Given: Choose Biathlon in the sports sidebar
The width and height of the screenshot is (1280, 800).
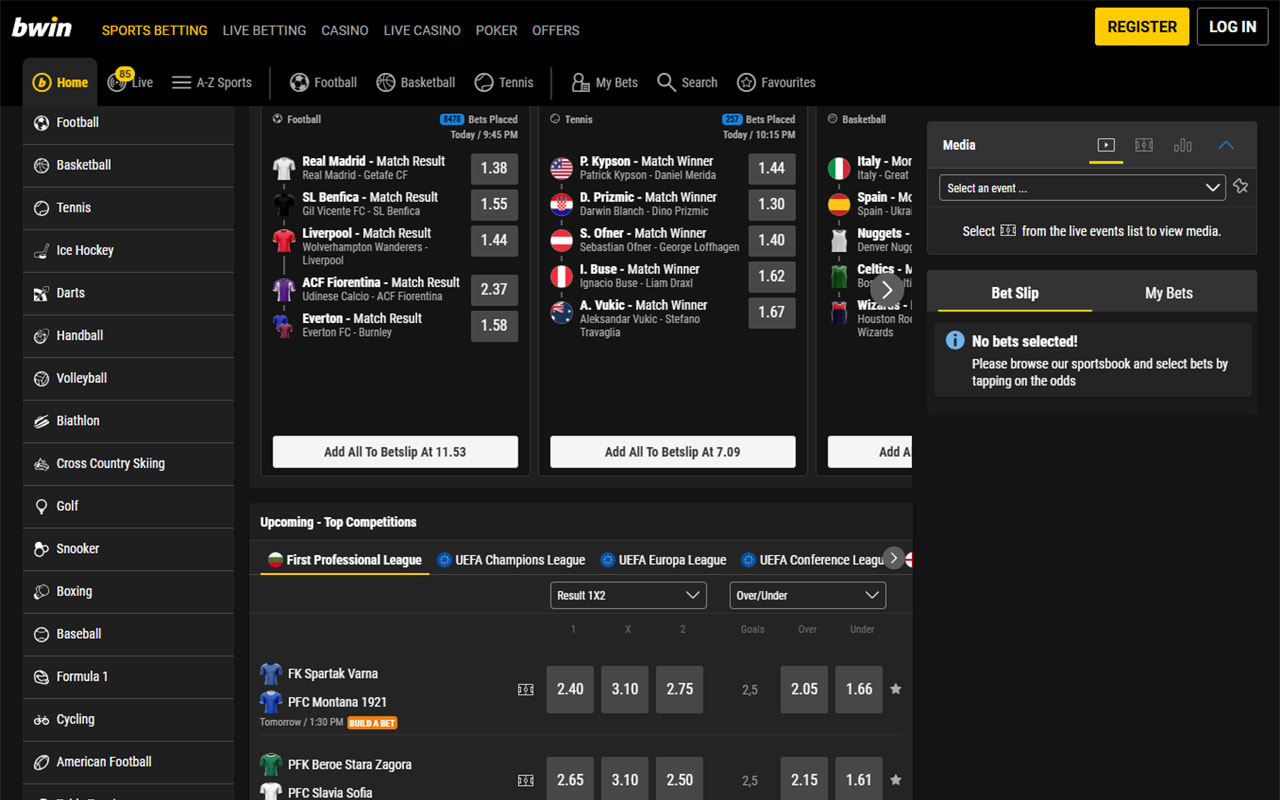Looking at the screenshot, I should 128,421.
